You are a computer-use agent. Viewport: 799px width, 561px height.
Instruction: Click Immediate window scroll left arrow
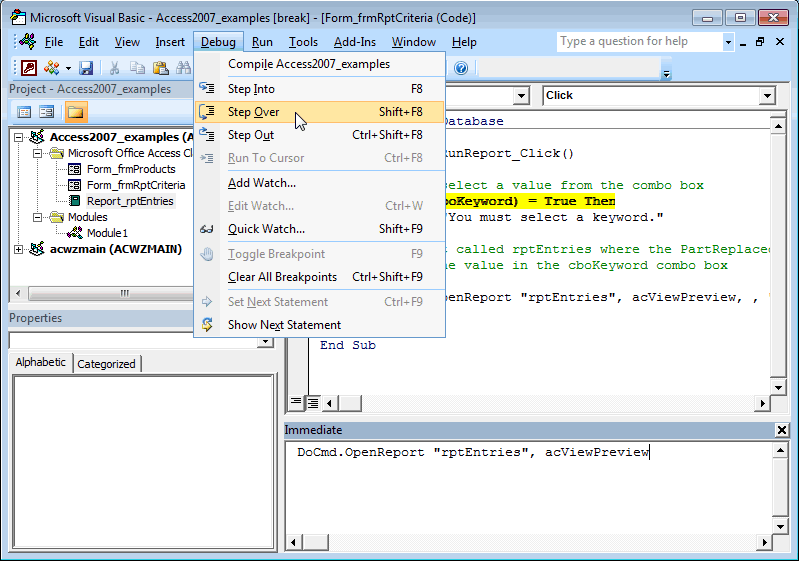(294, 542)
